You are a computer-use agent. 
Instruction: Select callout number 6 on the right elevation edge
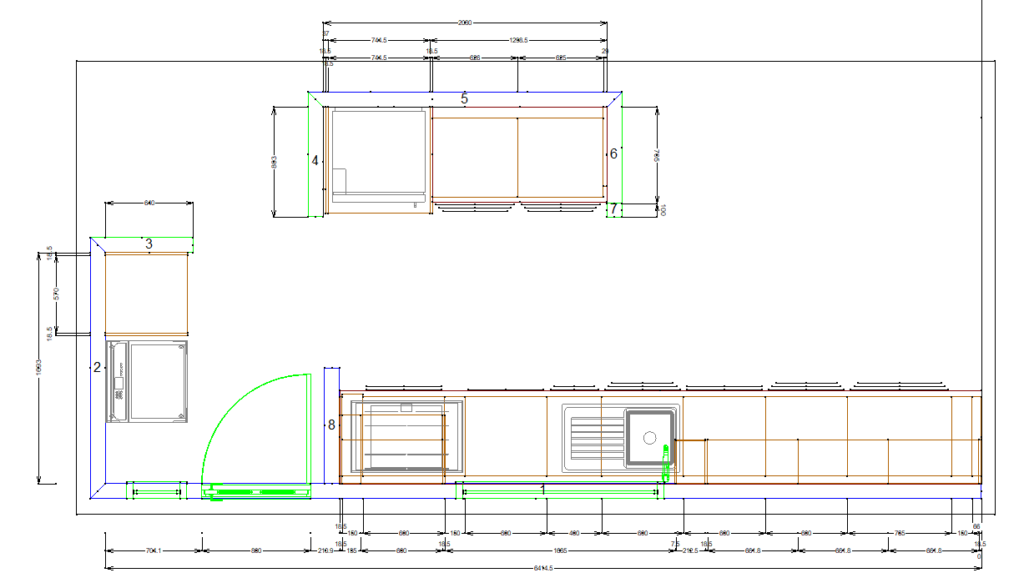coord(613,153)
